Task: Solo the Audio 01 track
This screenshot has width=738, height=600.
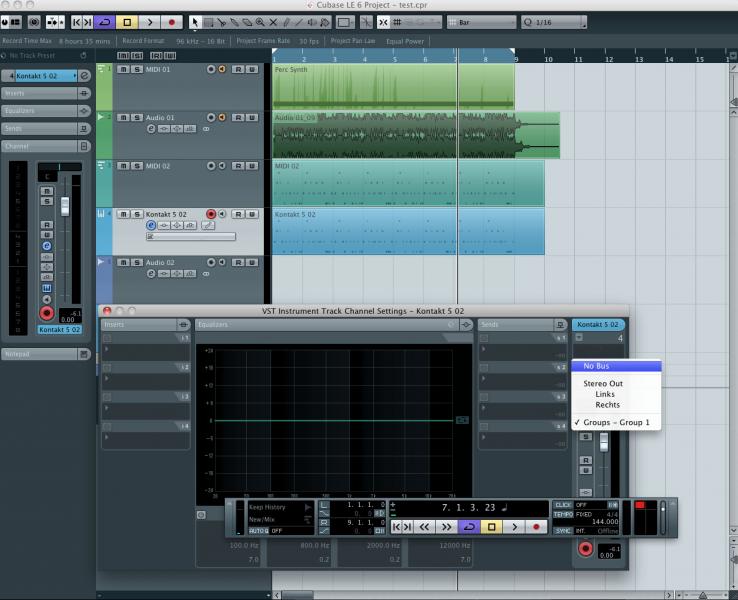Action: 136,117
